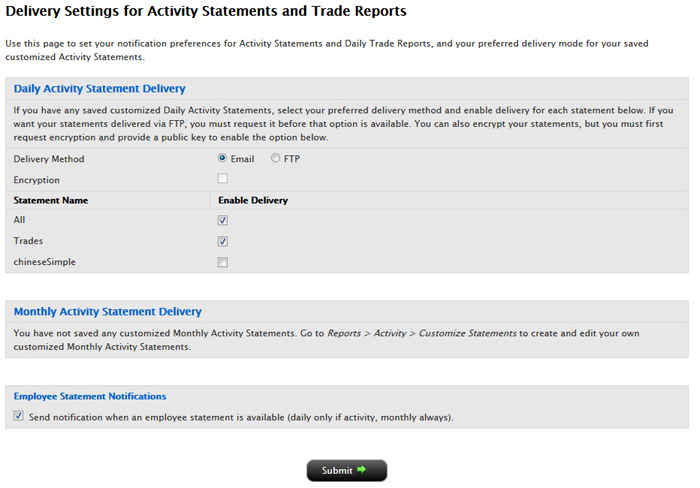Click the Enable Delivery column header
Viewport: 700px width, 488px height.
[x=253, y=200]
